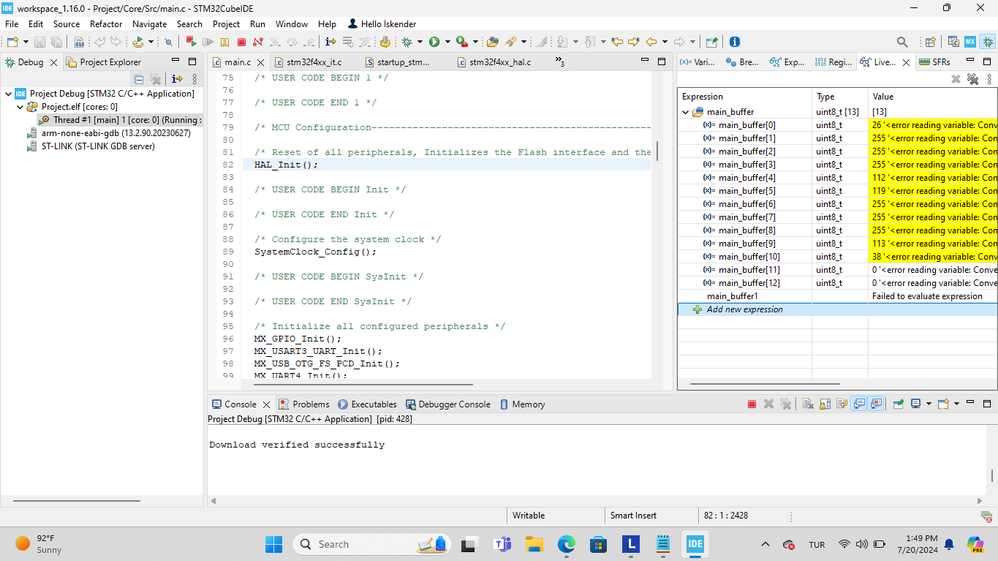Image resolution: width=998 pixels, height=561 pixels.
Task: Toggle Pin Console in Console toolbar
Action: [x=898, y=404]
